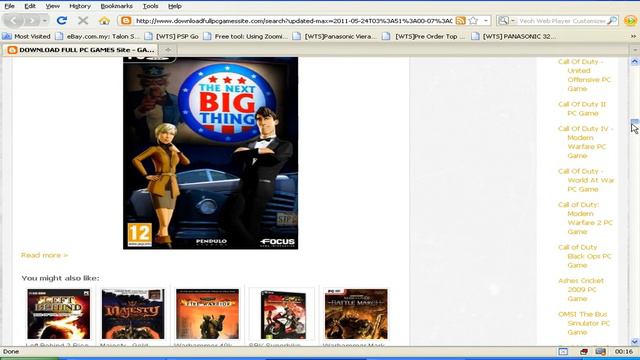Open the Warhammer Battle March thumbnail
This screenshot has width=640, height=360.
[356, 314]
